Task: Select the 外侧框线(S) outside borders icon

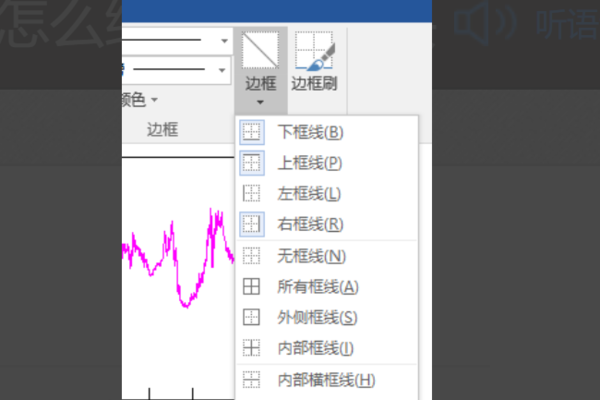Action: coord(252,317)
